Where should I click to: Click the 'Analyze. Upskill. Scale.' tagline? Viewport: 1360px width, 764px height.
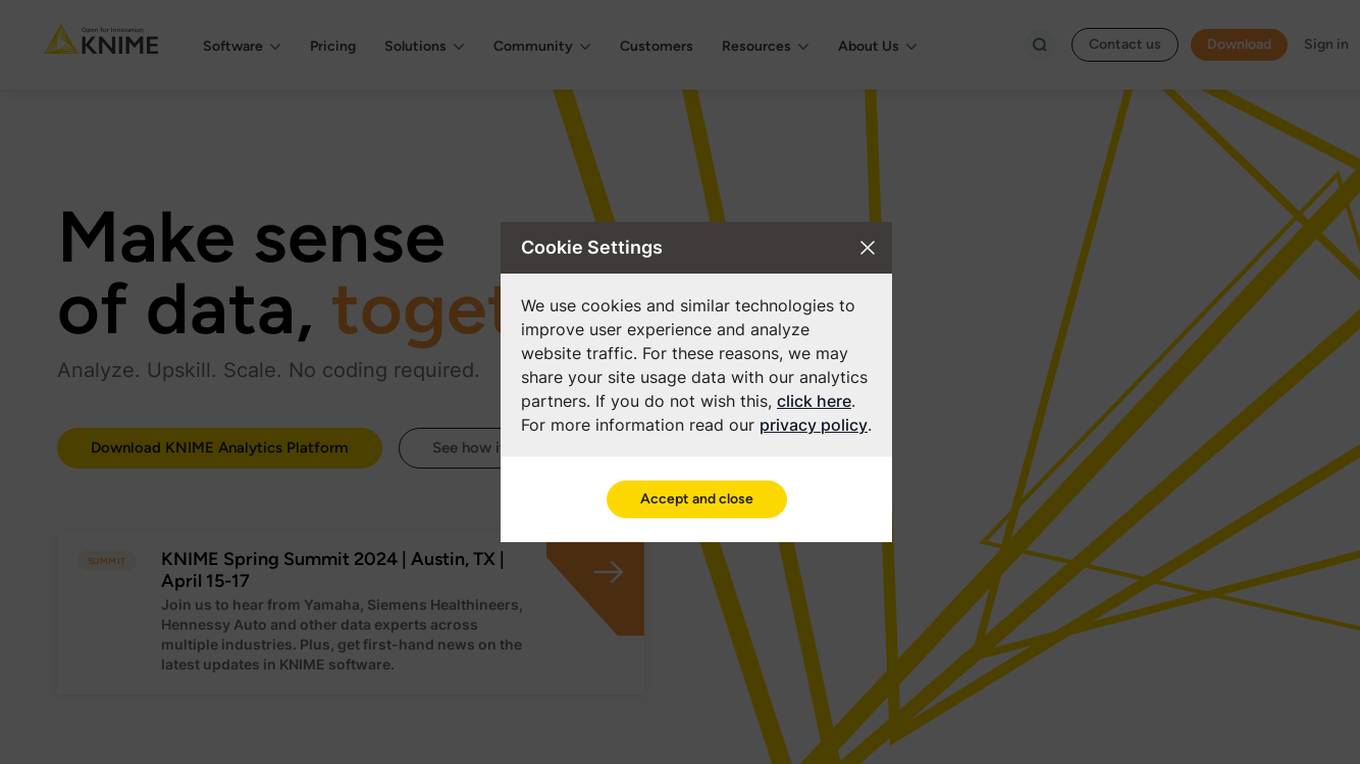[268, 370]
